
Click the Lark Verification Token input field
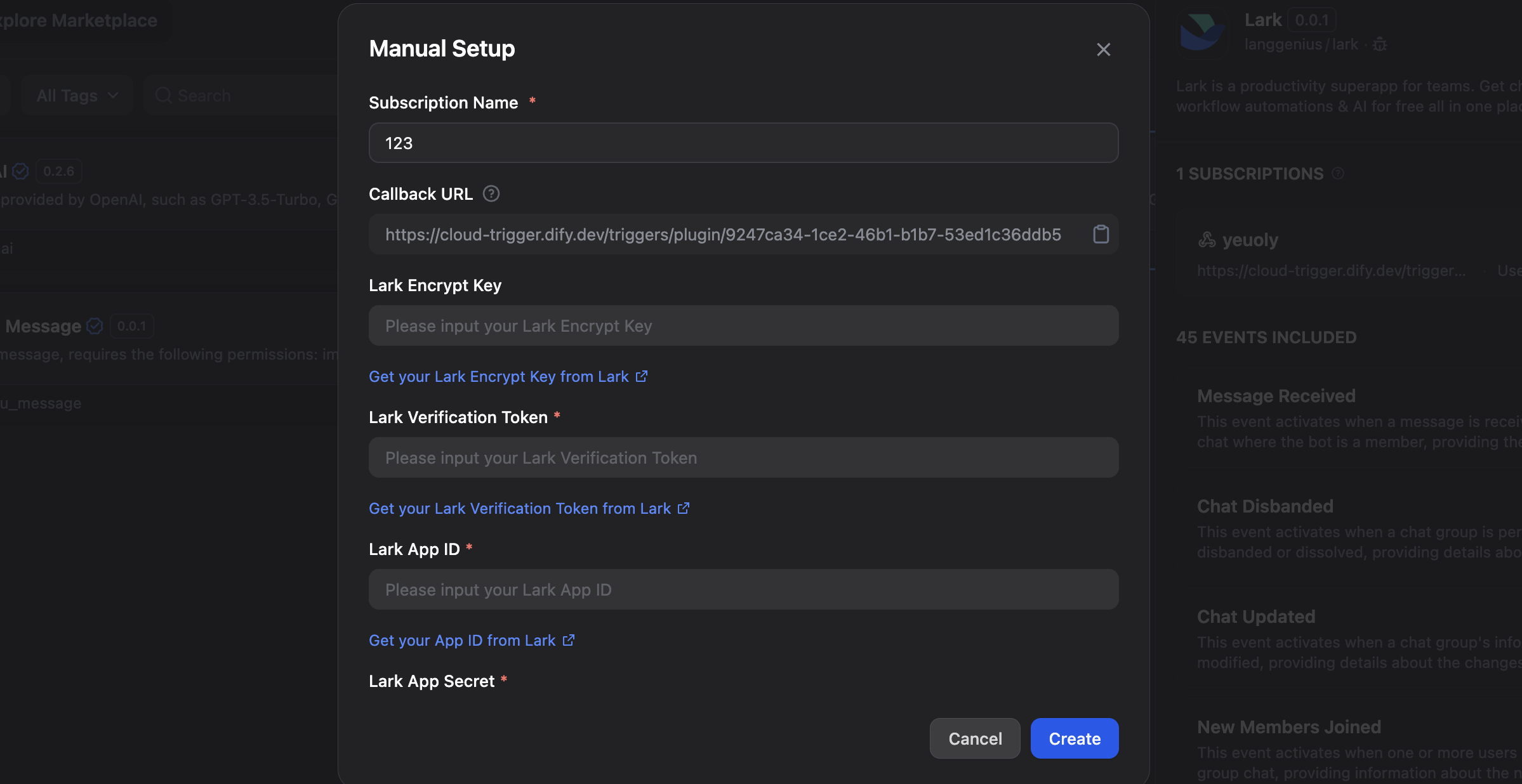coord(743,457)
